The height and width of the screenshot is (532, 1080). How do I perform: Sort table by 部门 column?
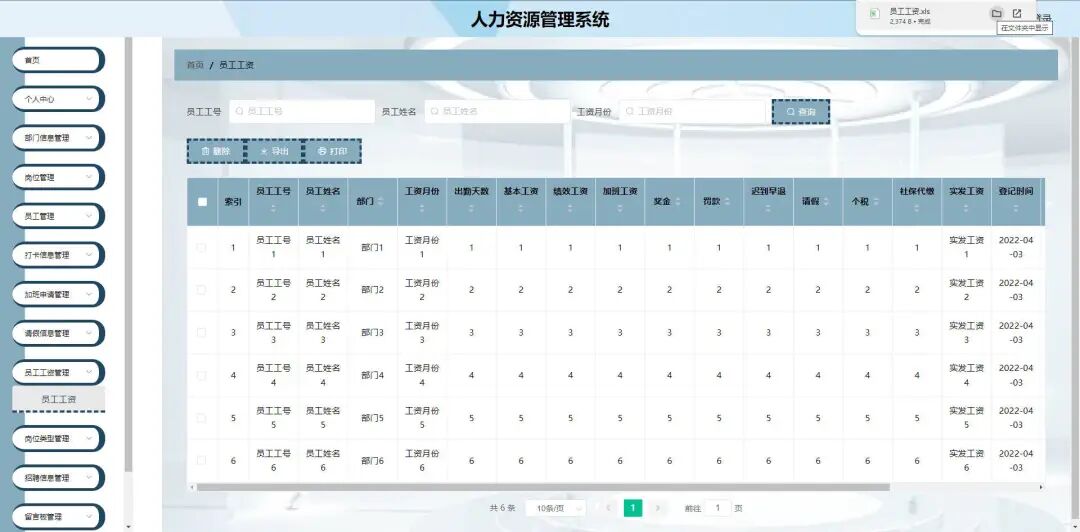pyautogui.click(x=381, y=202)
